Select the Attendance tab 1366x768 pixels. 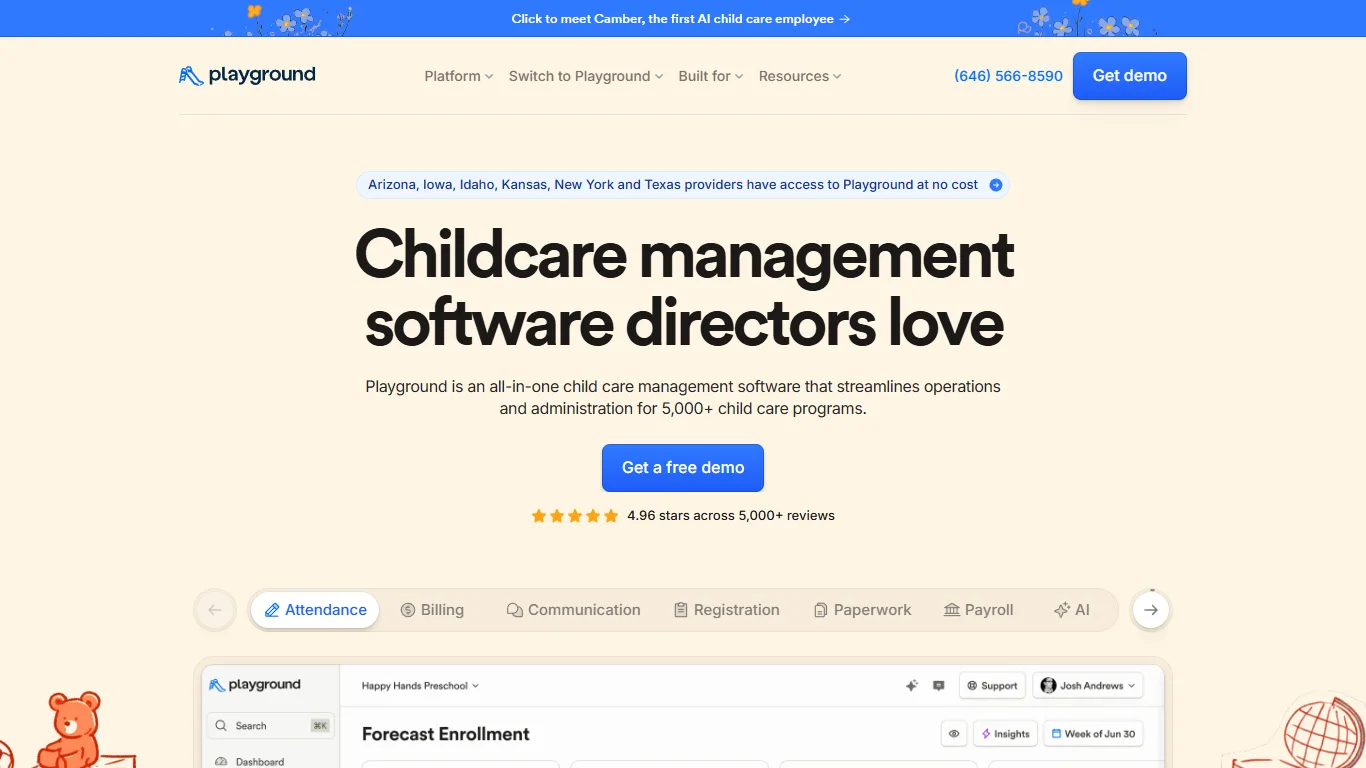315,610
